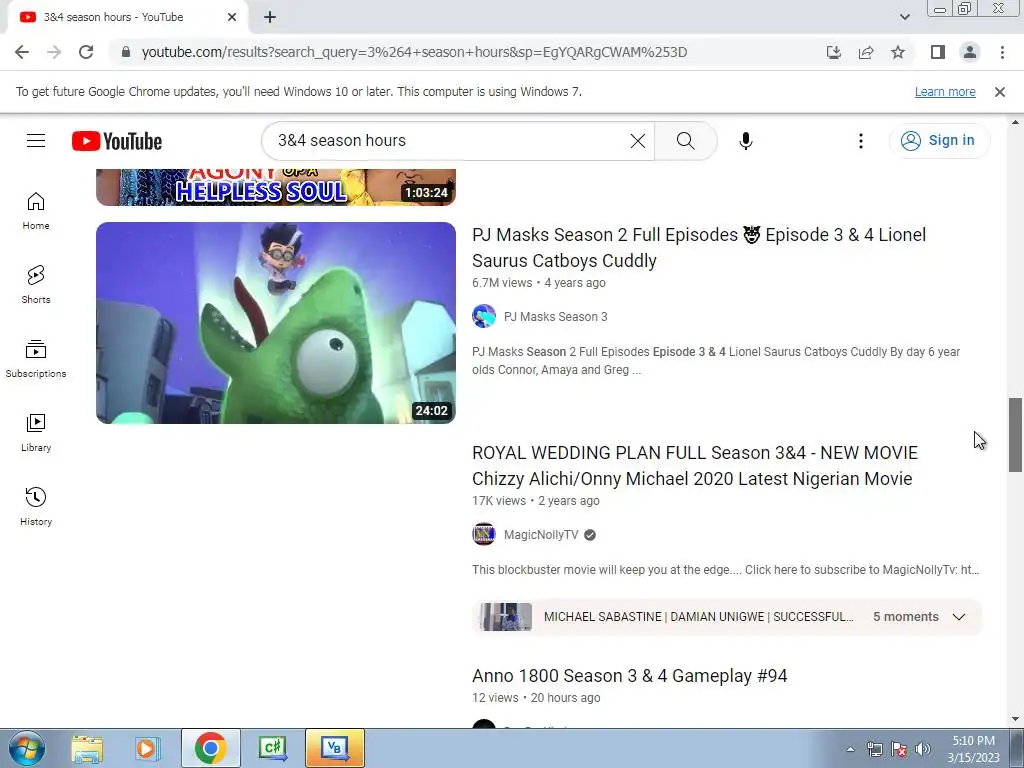Open the VB application on taskbar
The height and width of the screenshot is (768, 1024).
334,748
